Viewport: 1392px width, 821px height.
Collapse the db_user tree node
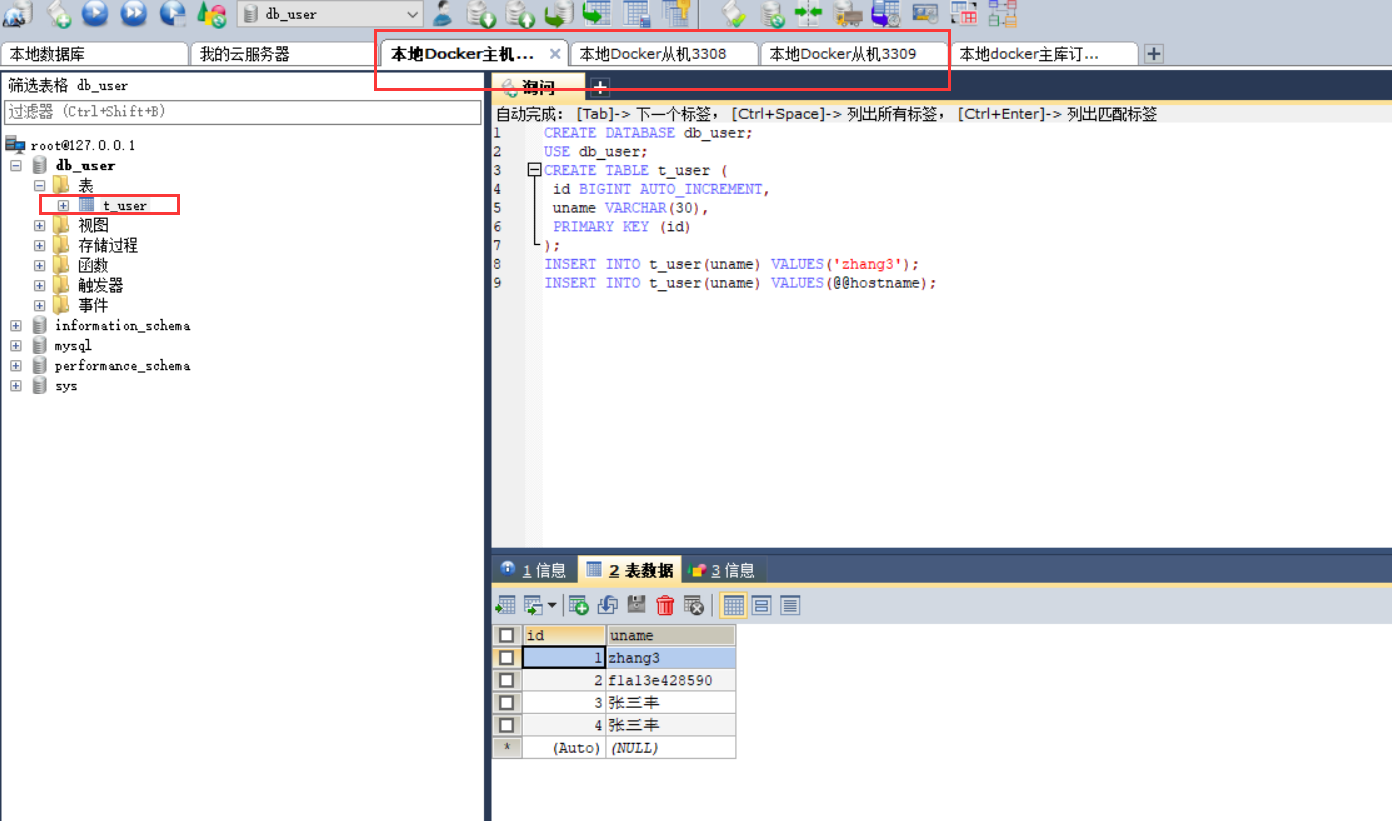(x=15, y=165)
